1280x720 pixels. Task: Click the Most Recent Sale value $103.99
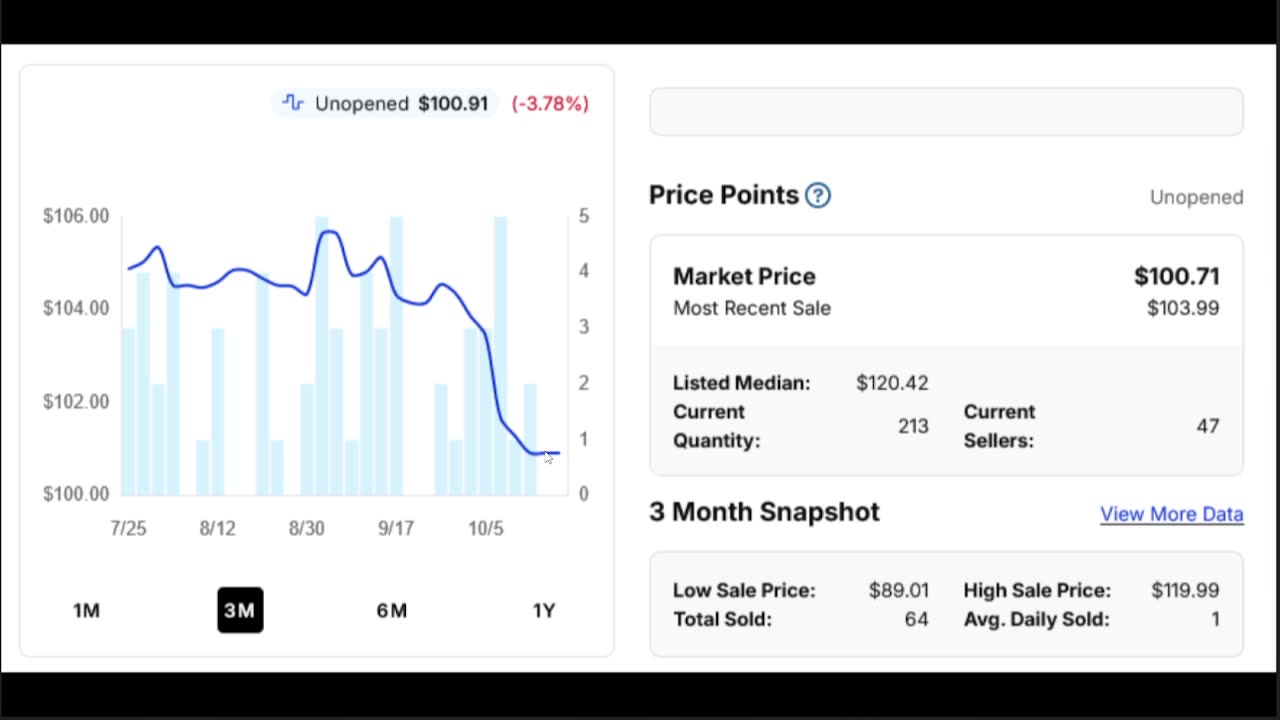coord(1183,308)
